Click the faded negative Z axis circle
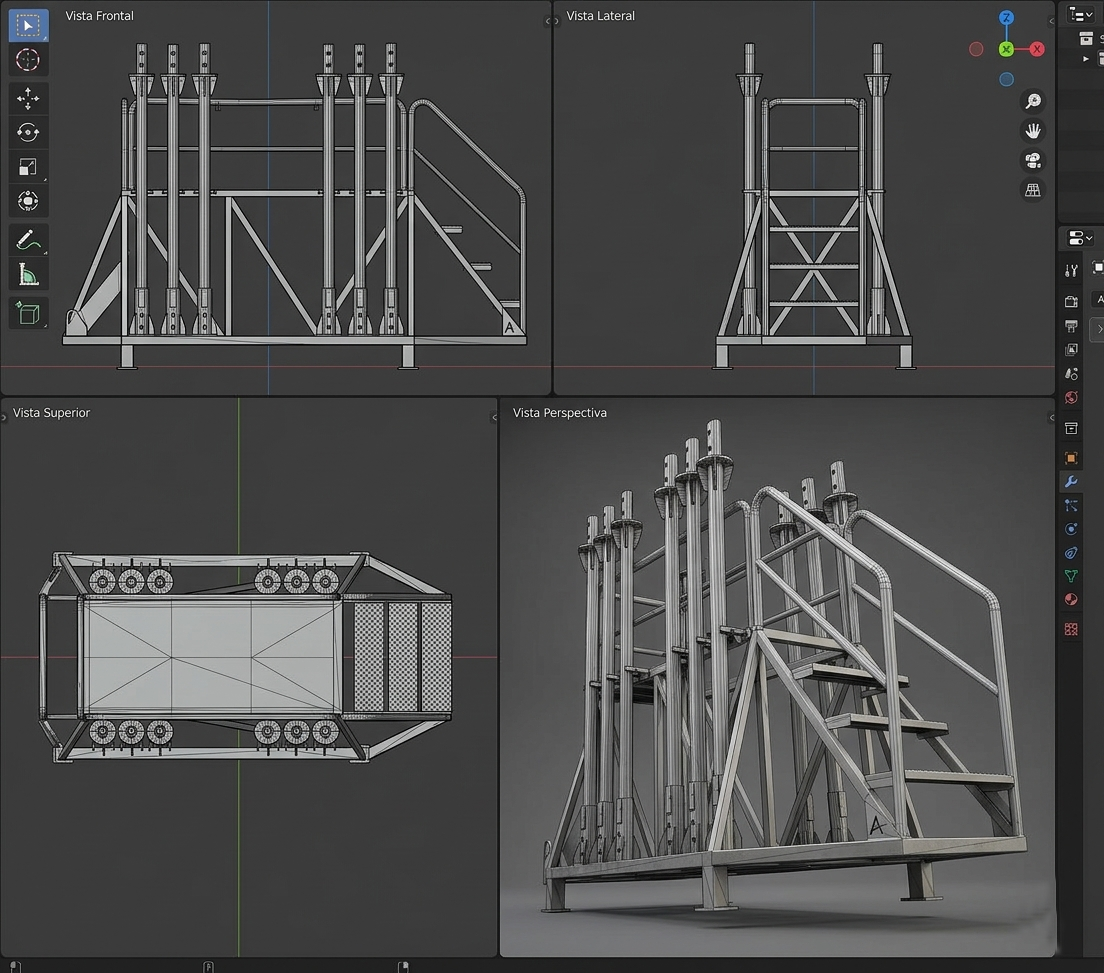The image size is (1104, 973). coord(1007,80)
